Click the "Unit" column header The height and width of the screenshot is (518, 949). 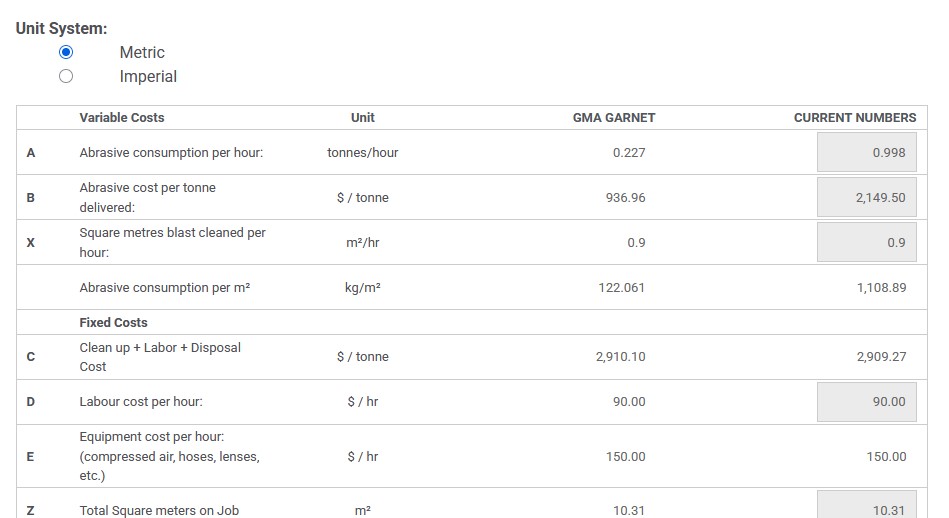click(363, 118)
